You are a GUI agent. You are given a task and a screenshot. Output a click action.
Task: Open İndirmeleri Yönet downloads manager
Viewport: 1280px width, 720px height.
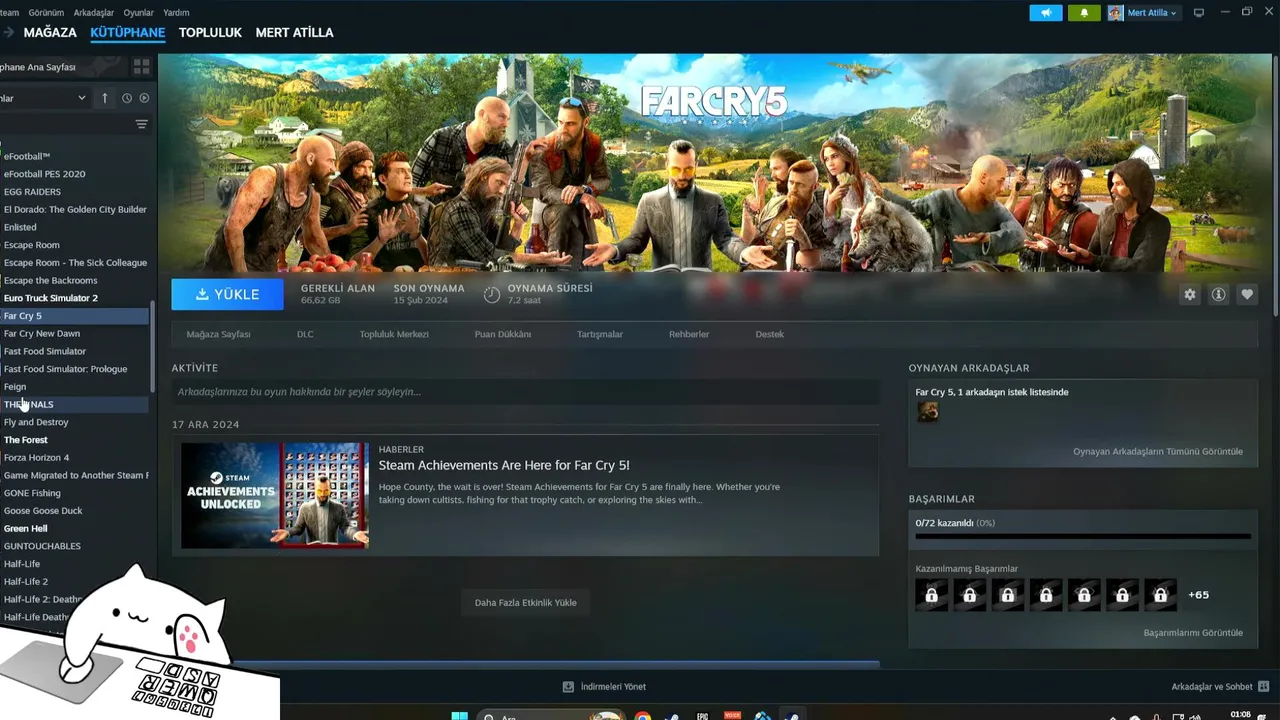point(604,687)
